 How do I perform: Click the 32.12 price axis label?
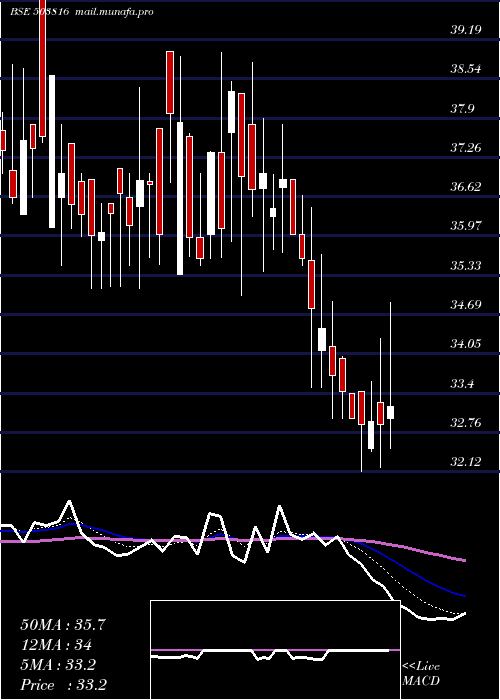(x=466, y=462)
